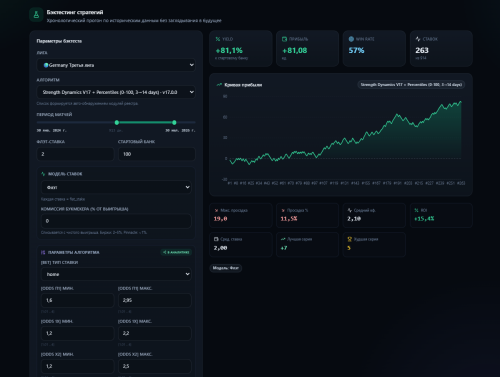Click the '+15,4%' ROI value
The height and width of the screenshot is (377, 500).
point(424,219)
